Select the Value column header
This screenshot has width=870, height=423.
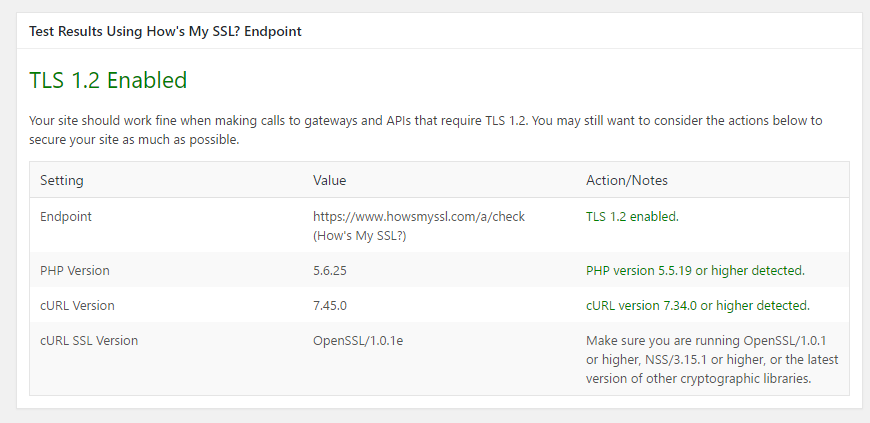pos(329,181)
